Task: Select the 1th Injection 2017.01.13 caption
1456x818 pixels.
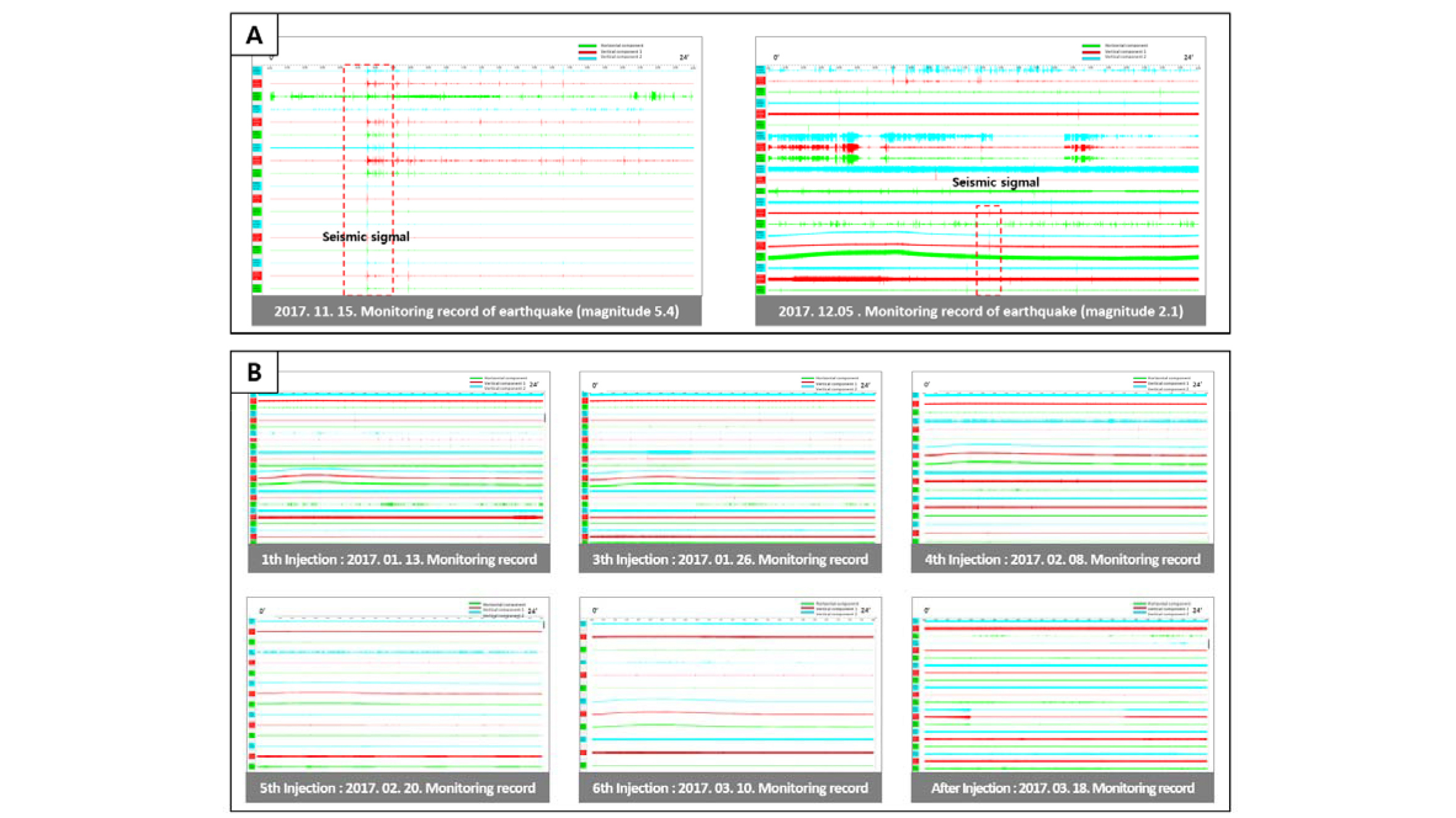Action: [399, 559]
